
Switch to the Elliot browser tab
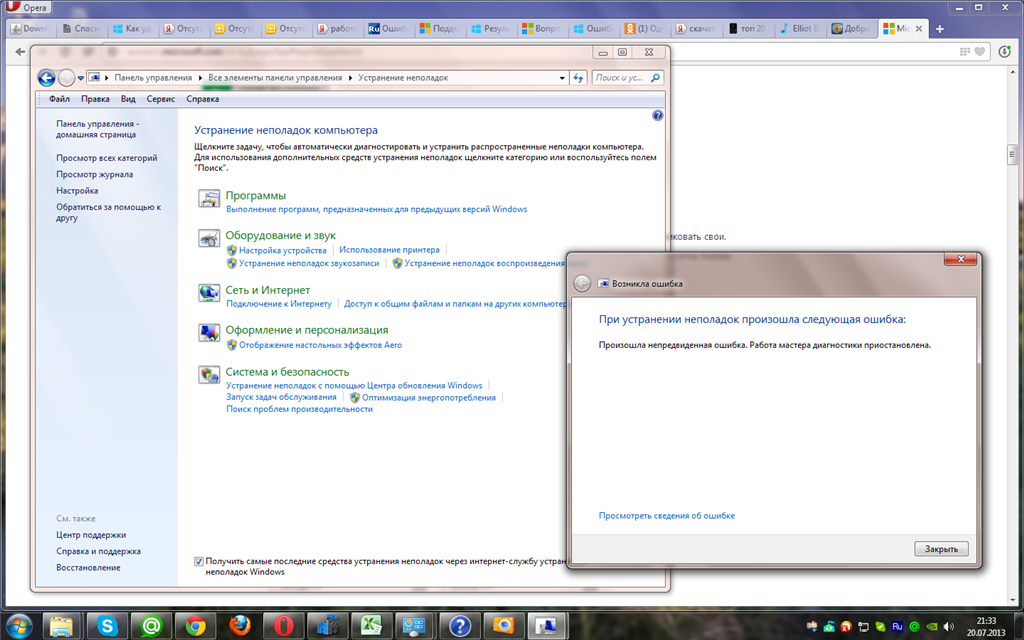(x=801, y=29)
